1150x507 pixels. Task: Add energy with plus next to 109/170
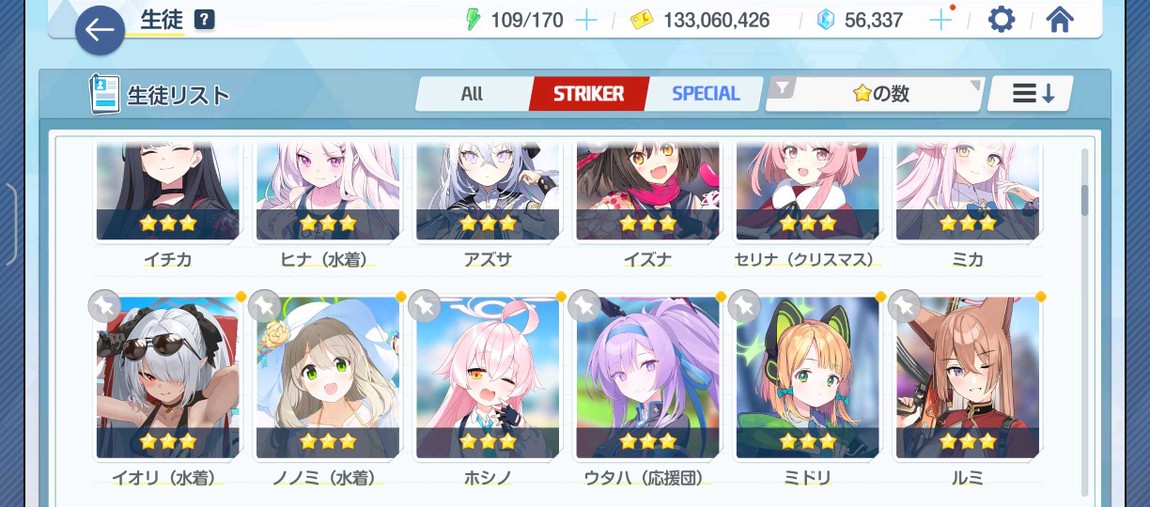coord(586,20)
